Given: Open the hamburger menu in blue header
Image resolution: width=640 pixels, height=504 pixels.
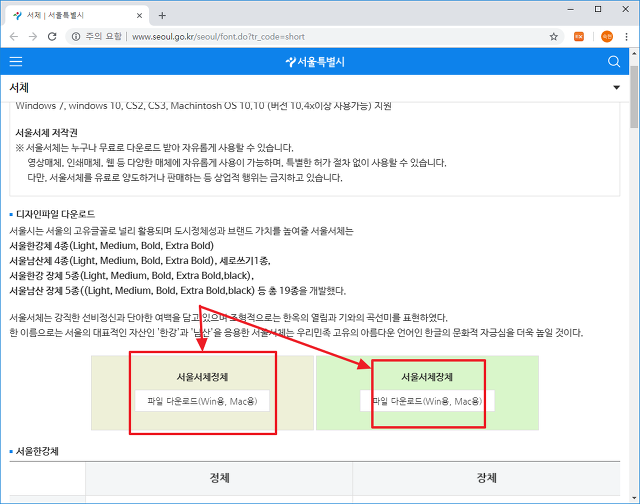Looking at the screenshot, I should pyautogui.click(x=16, y=62).
